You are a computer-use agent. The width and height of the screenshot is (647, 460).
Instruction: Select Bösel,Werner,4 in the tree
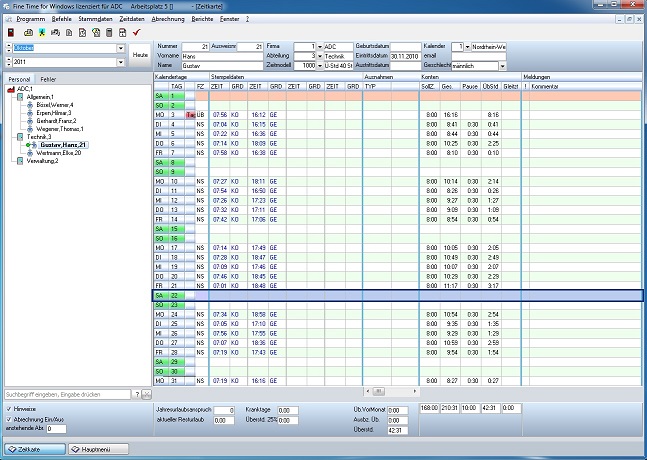[54, 105]
